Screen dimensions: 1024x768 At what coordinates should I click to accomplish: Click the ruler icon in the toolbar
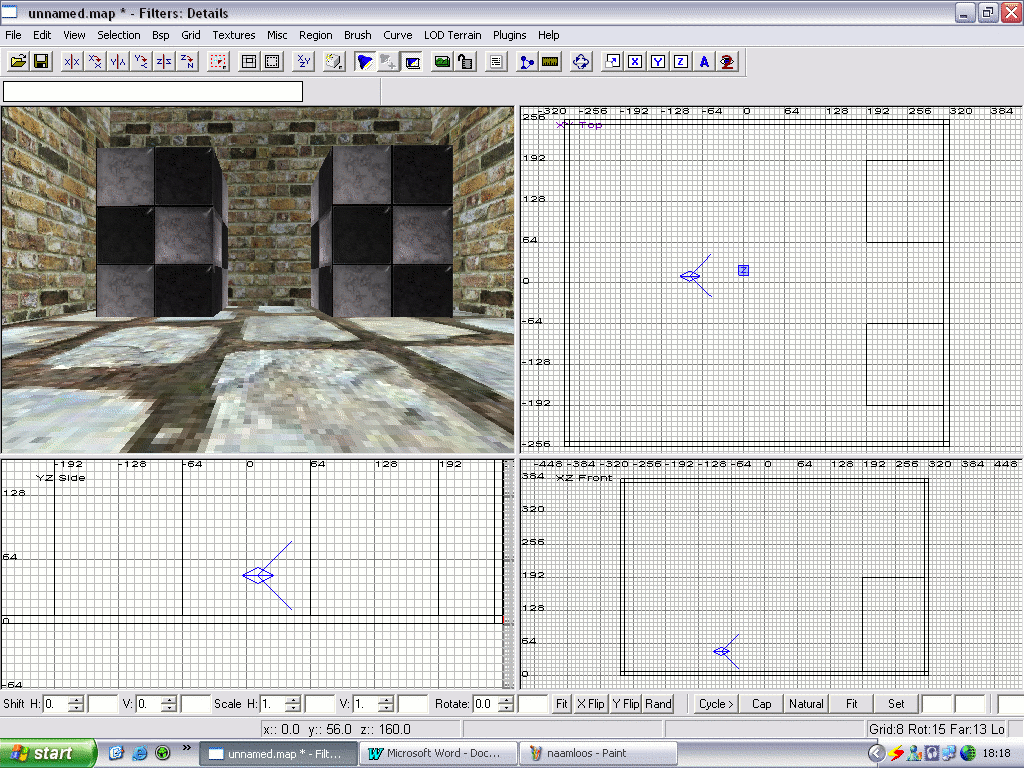549,62
